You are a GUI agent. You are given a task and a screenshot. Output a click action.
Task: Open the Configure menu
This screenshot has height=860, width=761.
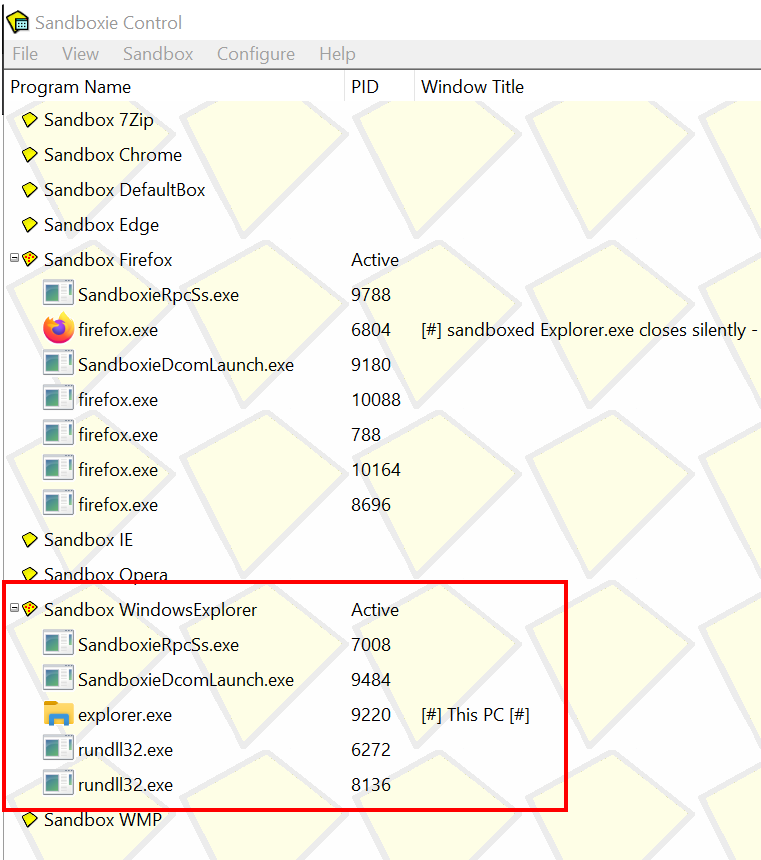[256, 54]
